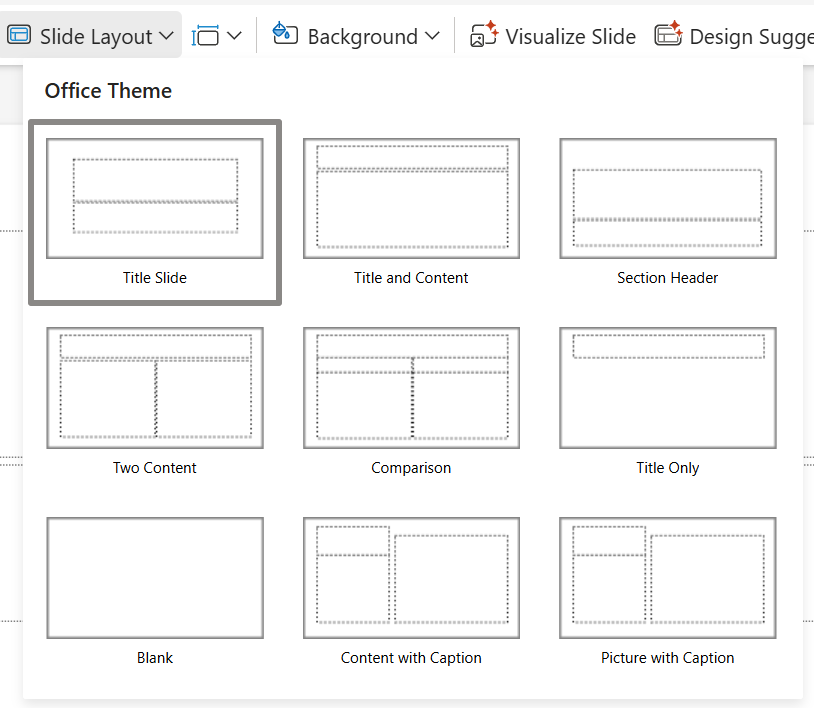Image resolution: width=814 pixels, height=708 pixels.
Task: Pick Picture with Caption layout thumbnail
Action: click(x=668, y=578)
